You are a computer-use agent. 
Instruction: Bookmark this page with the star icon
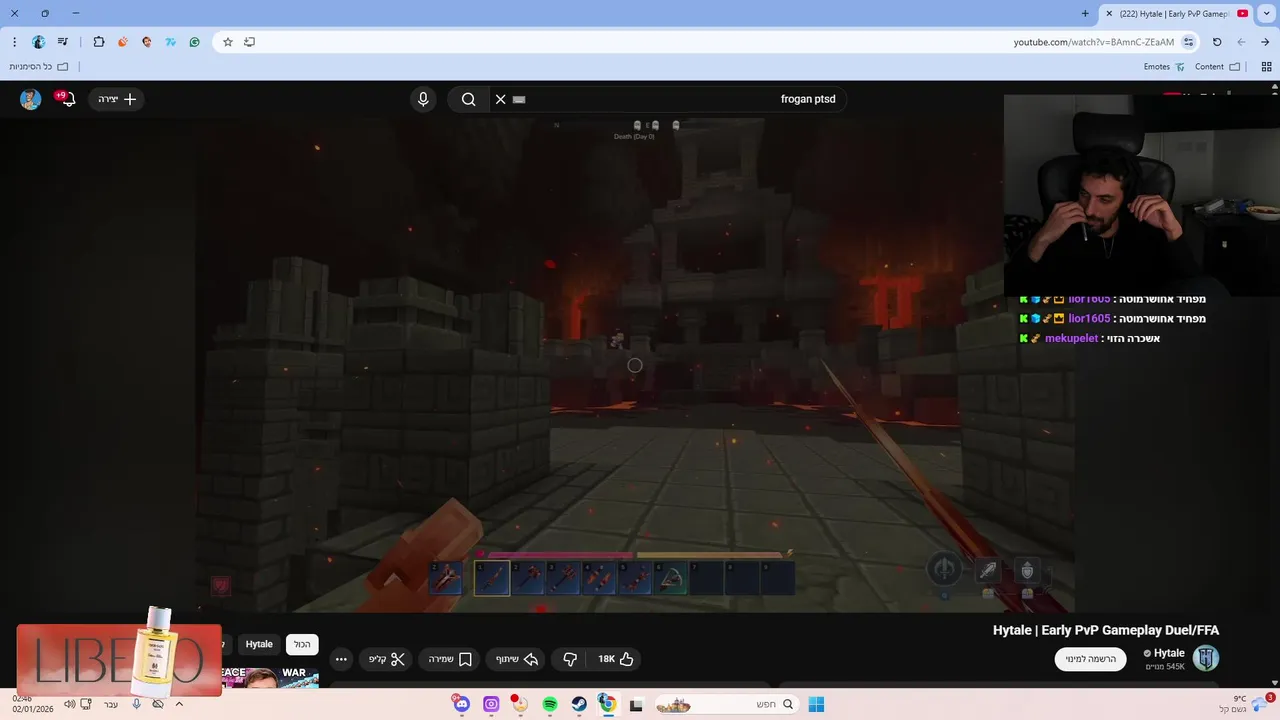(x=228, y=42)
